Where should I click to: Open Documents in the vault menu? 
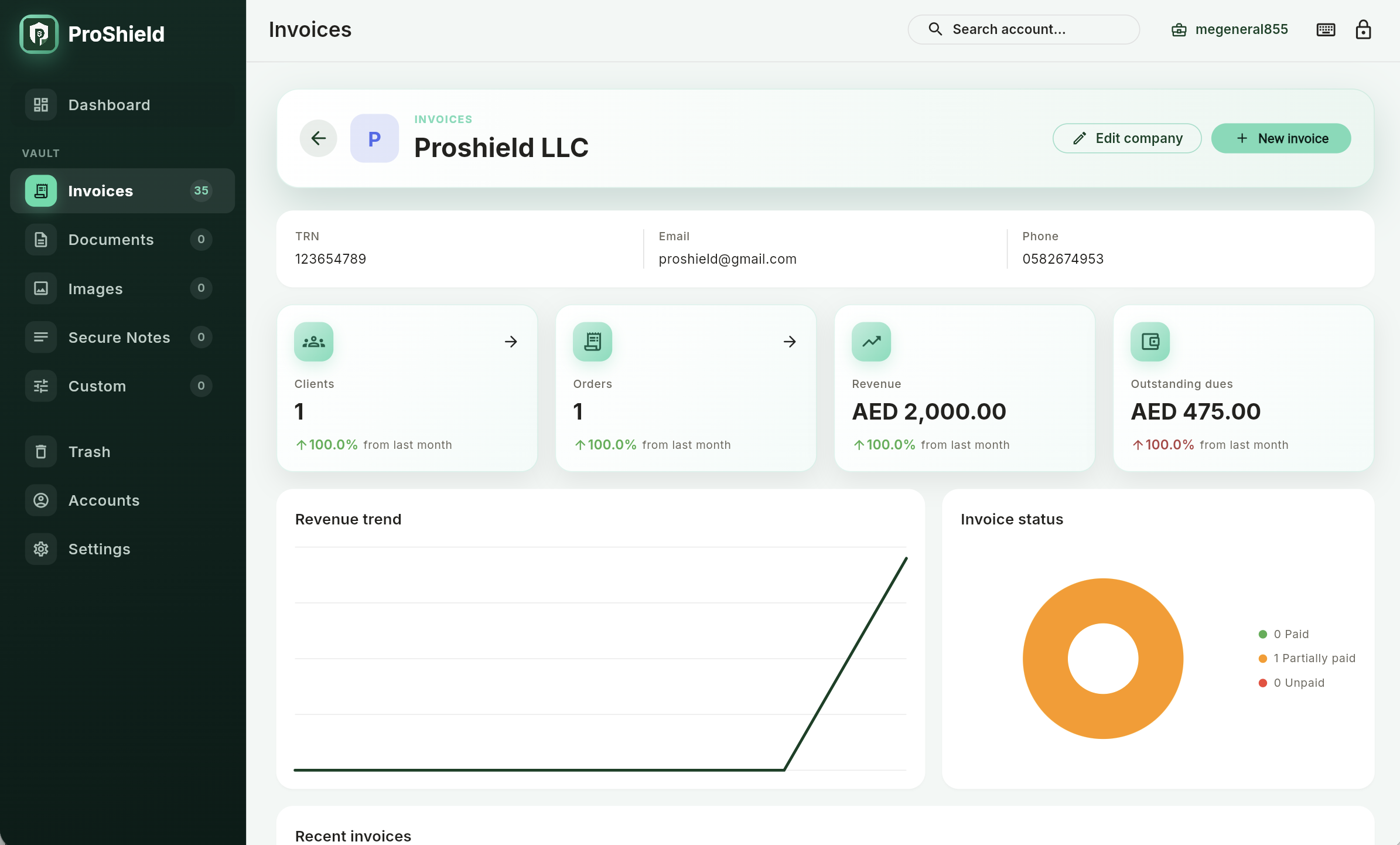122,240
